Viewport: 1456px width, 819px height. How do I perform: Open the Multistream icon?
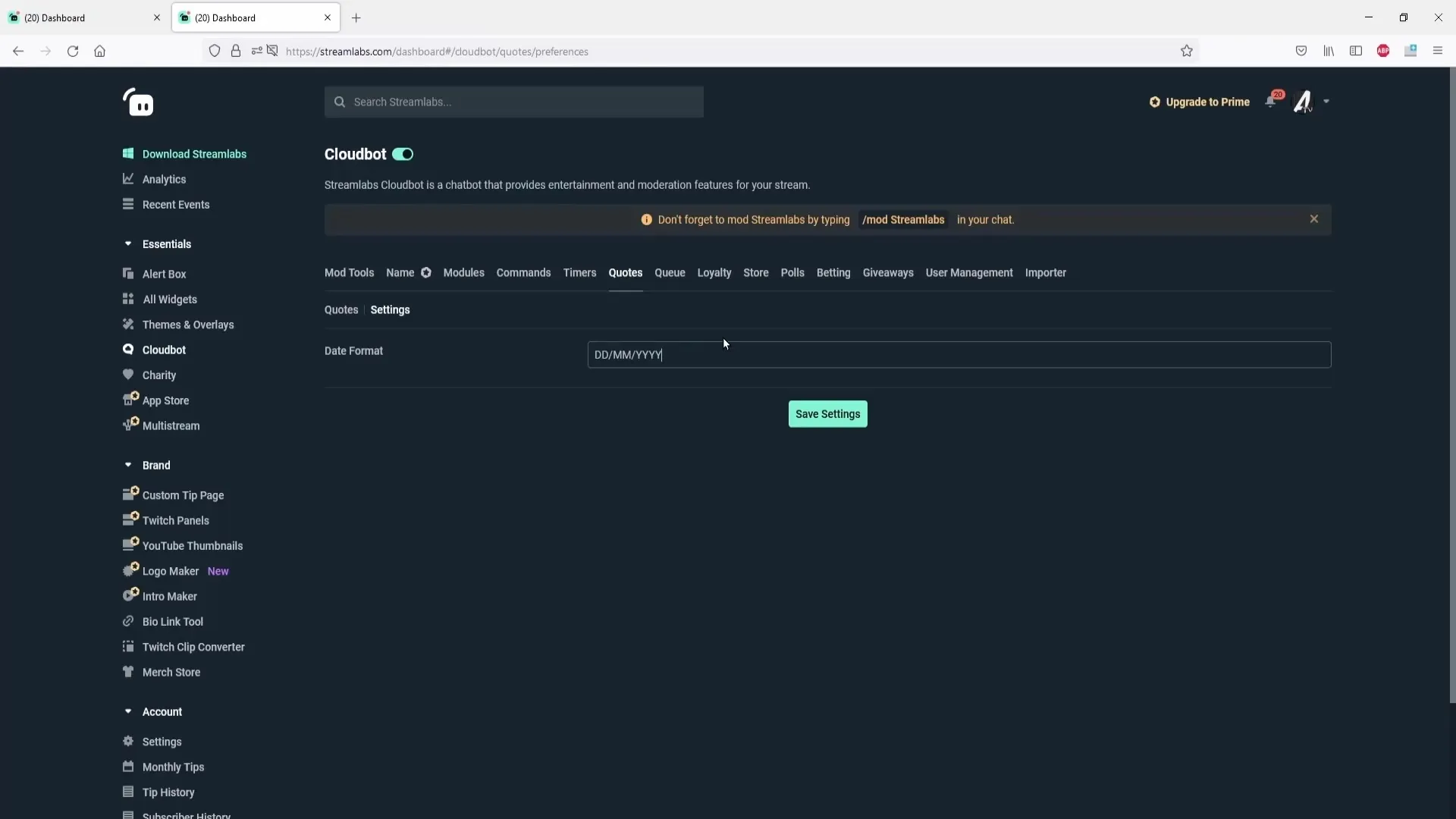130,423
